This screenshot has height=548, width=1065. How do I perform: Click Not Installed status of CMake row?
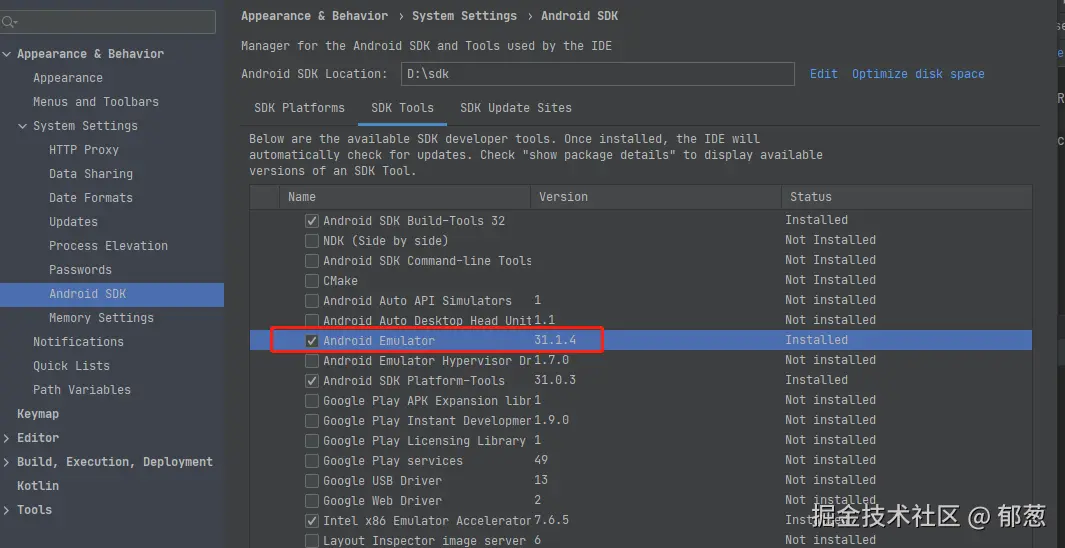pos(830,280)
